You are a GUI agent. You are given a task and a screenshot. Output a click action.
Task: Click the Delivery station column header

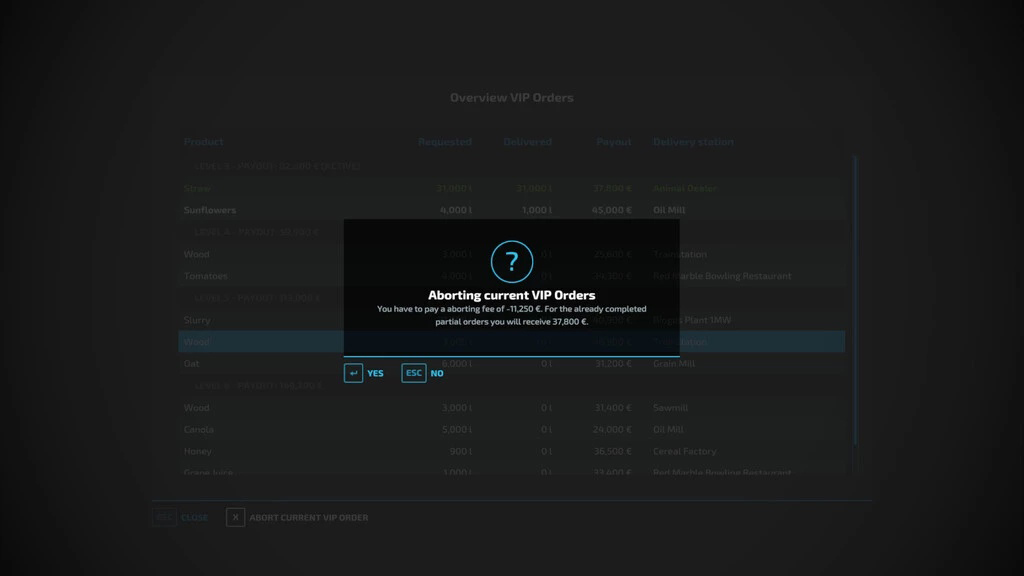[x=693, y=142]
